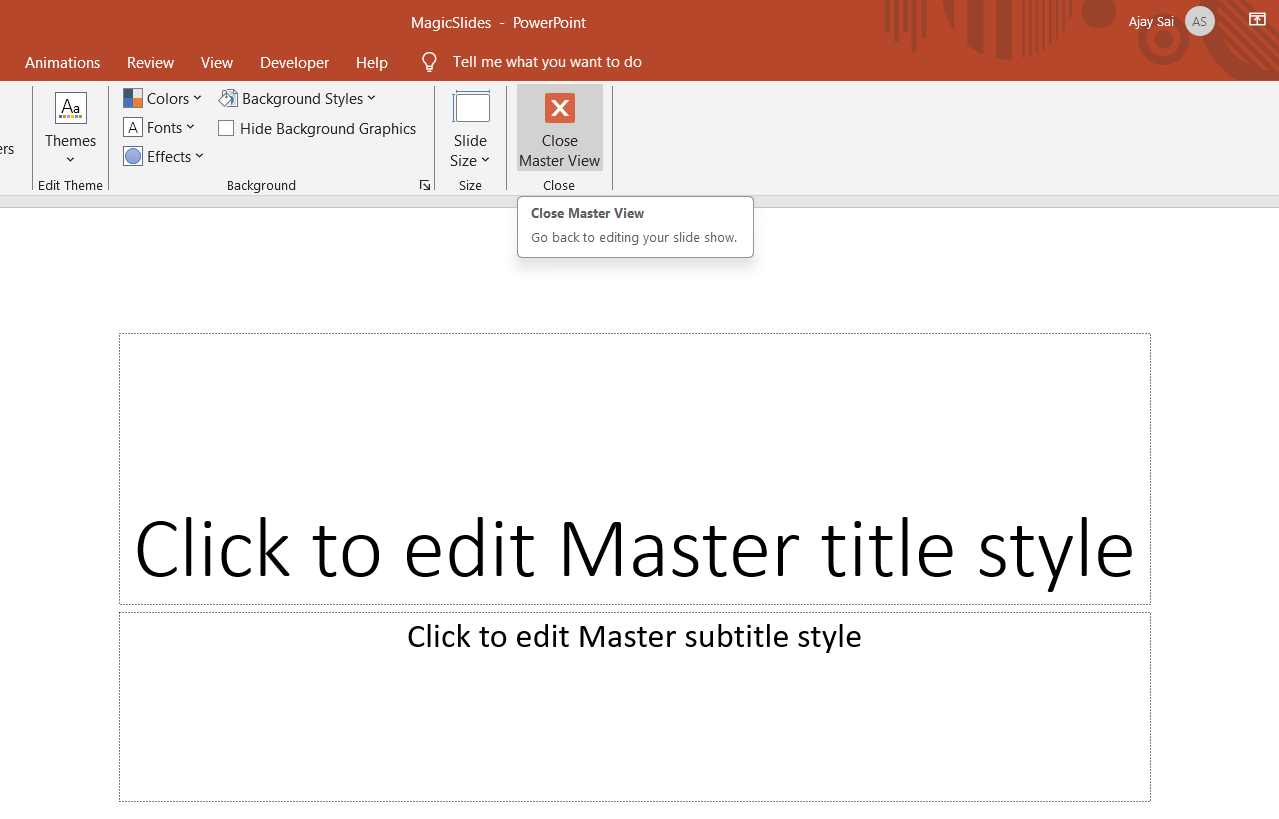The image size is (1279, 819).
Task: Enable Hide Background Graphics checkbox
Action: tap(226, 128)
